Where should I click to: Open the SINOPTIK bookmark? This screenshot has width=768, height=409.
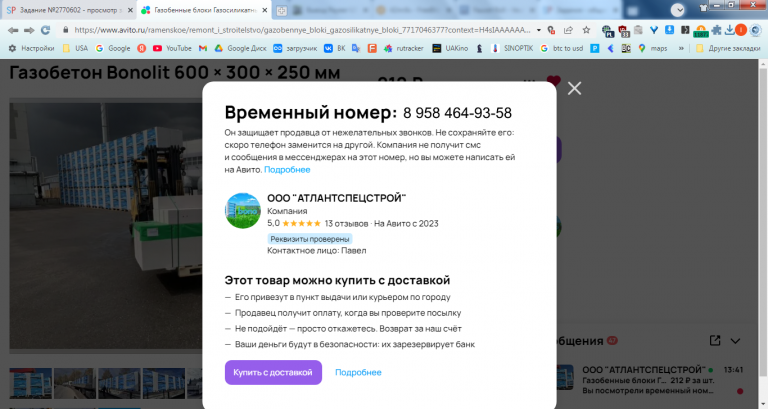pyautogui.click(x=512, y=48)
